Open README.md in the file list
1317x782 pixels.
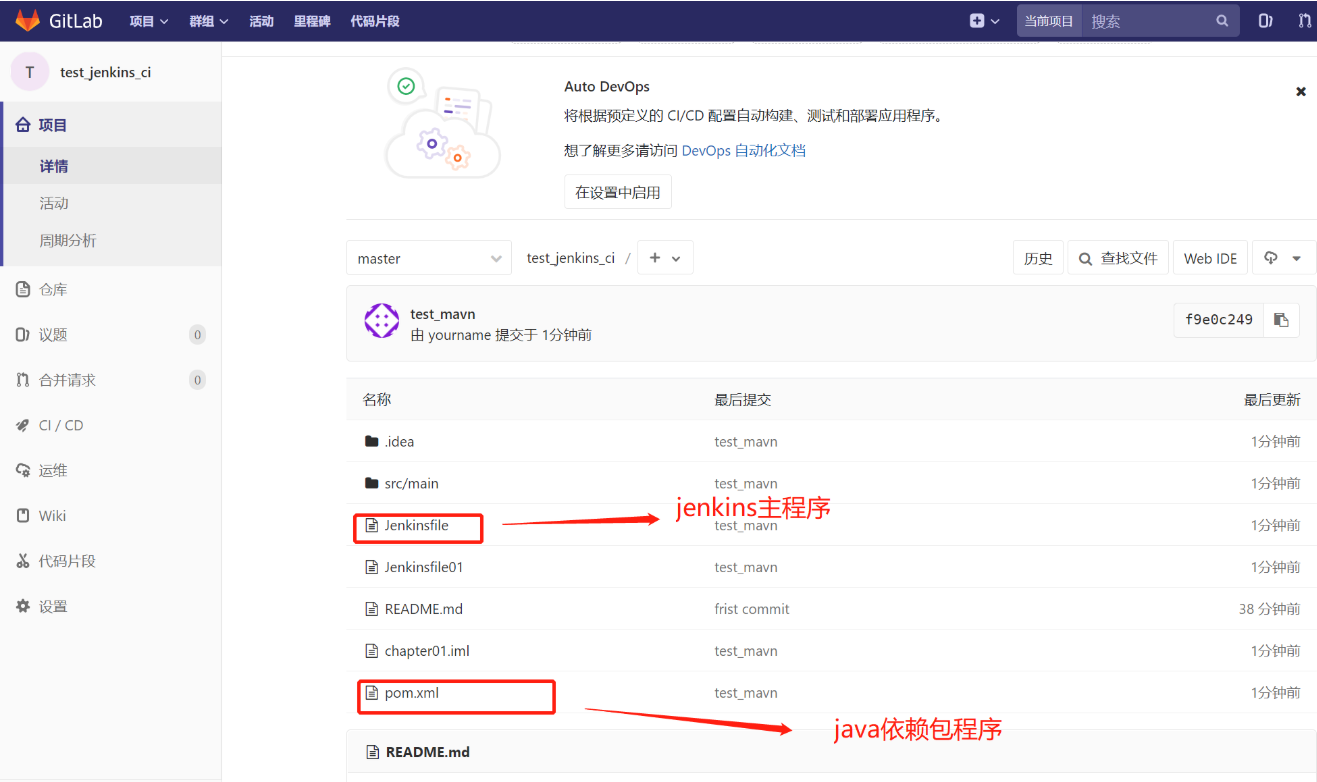tap(424, 610)
